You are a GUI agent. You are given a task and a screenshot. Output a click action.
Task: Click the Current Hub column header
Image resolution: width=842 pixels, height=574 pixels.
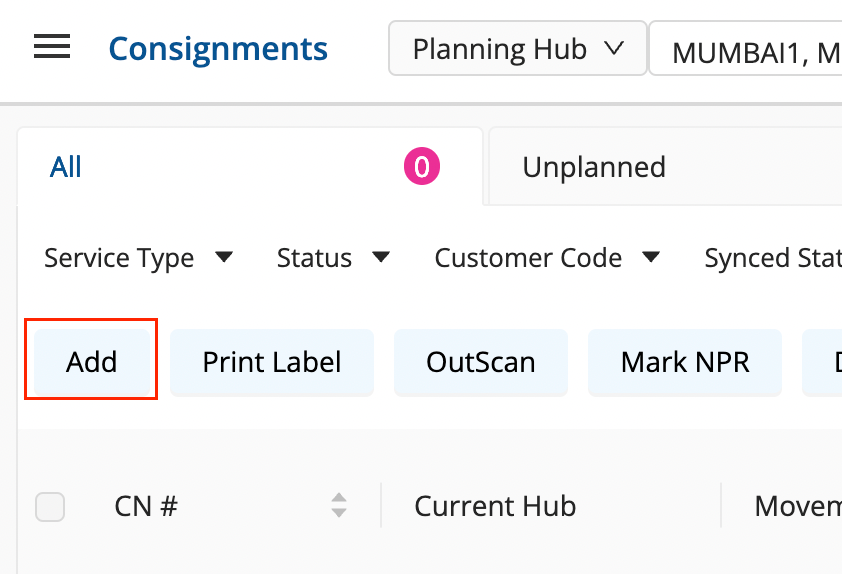coord(495,506)
